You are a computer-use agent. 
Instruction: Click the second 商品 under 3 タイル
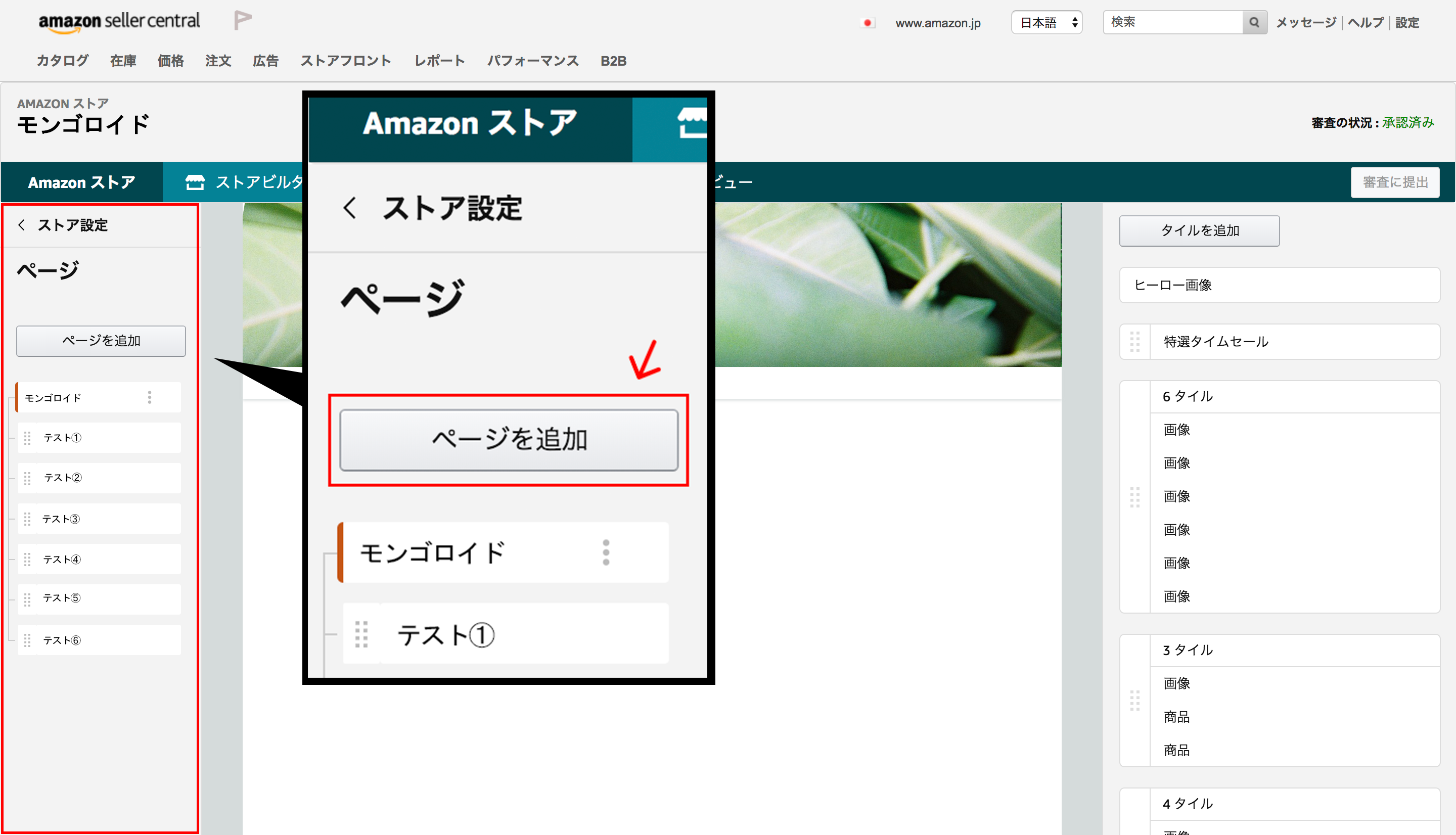point(1177,751)
